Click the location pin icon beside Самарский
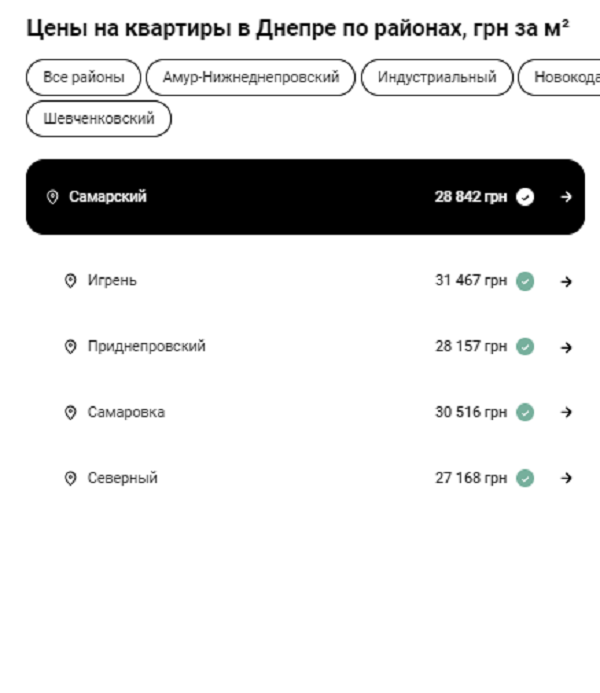The image size is (600, 693). pos(53,197)
